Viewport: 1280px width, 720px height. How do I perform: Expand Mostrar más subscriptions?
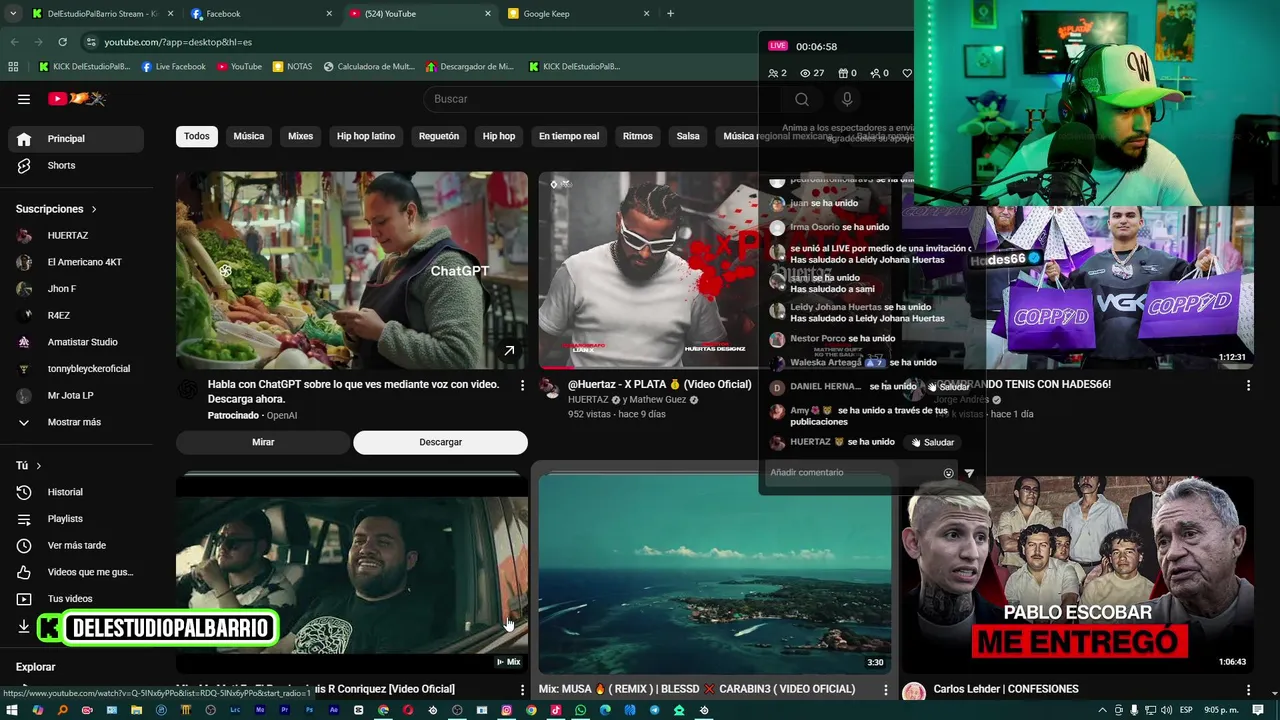(76, 422)
